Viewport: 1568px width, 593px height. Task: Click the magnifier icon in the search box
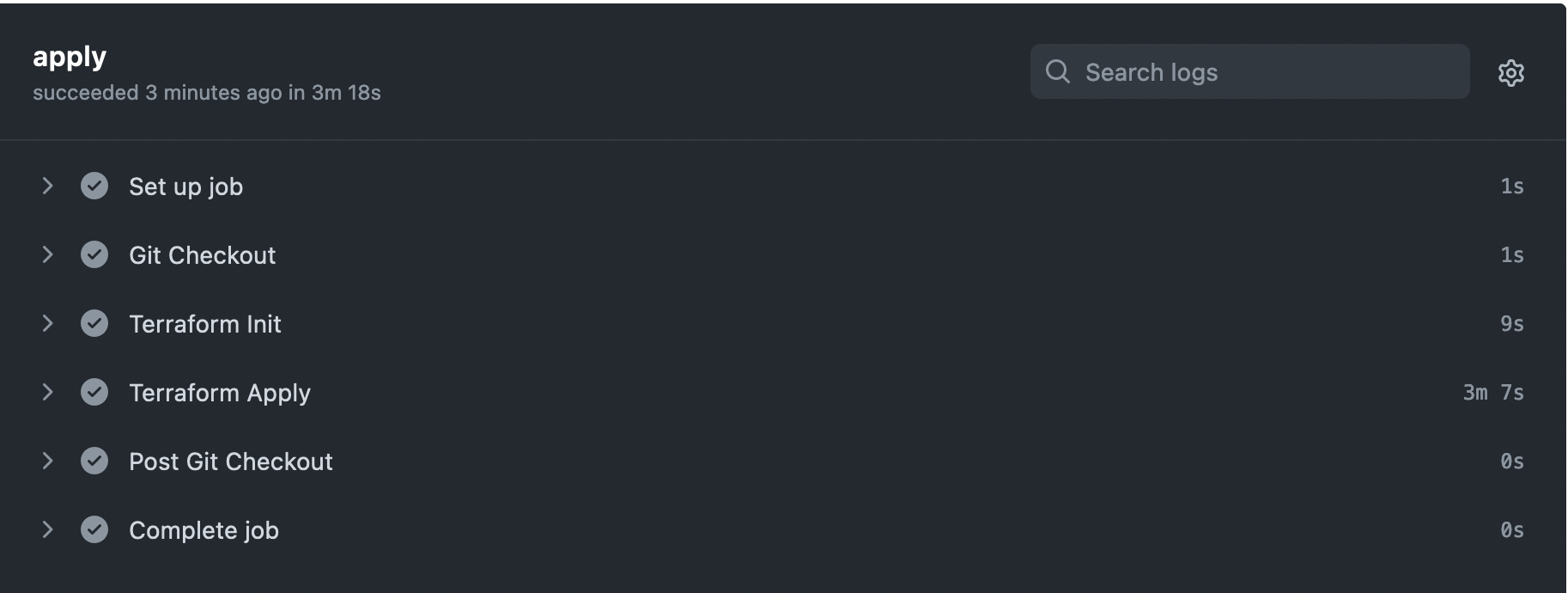pos(1058,71)
